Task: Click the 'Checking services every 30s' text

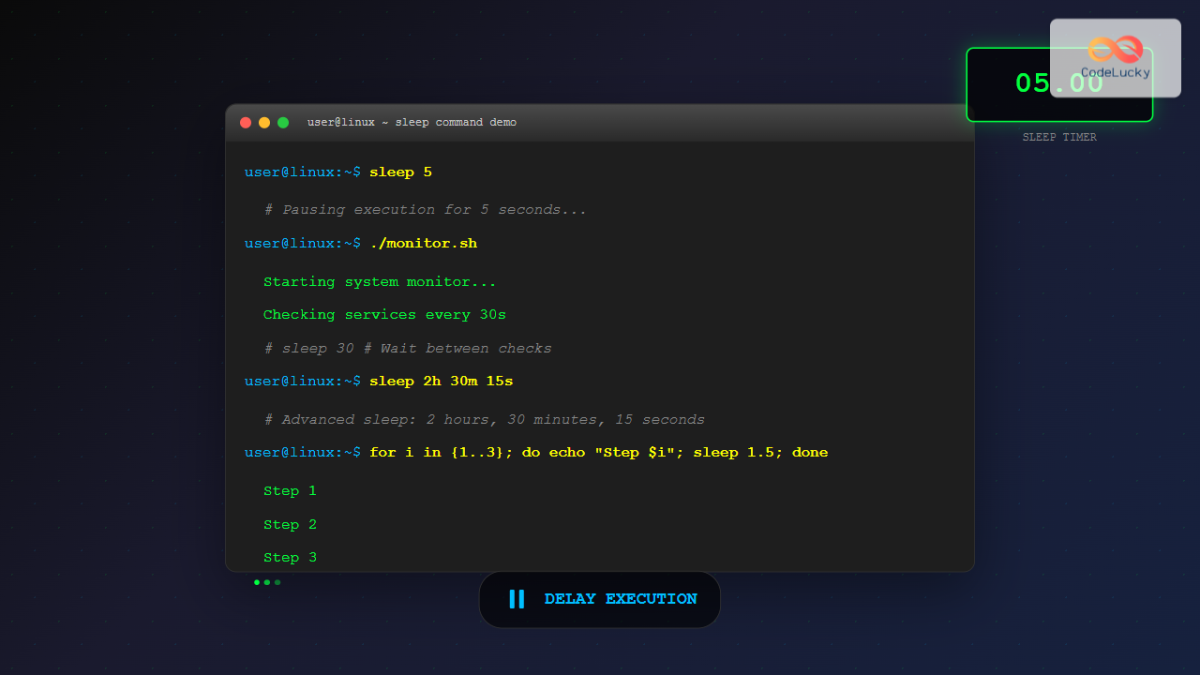Action: (385, 314)
